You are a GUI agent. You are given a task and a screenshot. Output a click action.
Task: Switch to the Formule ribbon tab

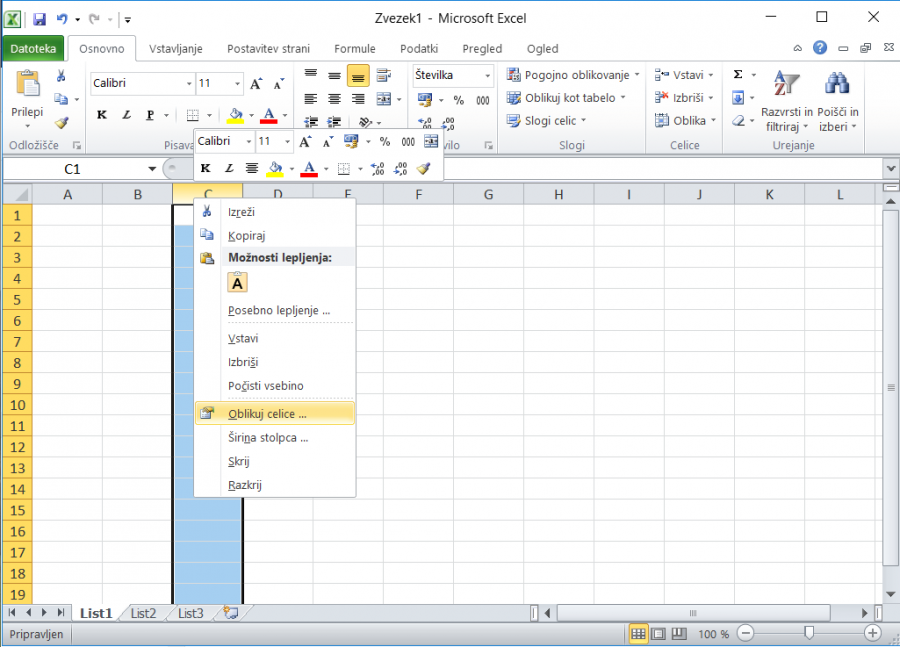[355, 48]
